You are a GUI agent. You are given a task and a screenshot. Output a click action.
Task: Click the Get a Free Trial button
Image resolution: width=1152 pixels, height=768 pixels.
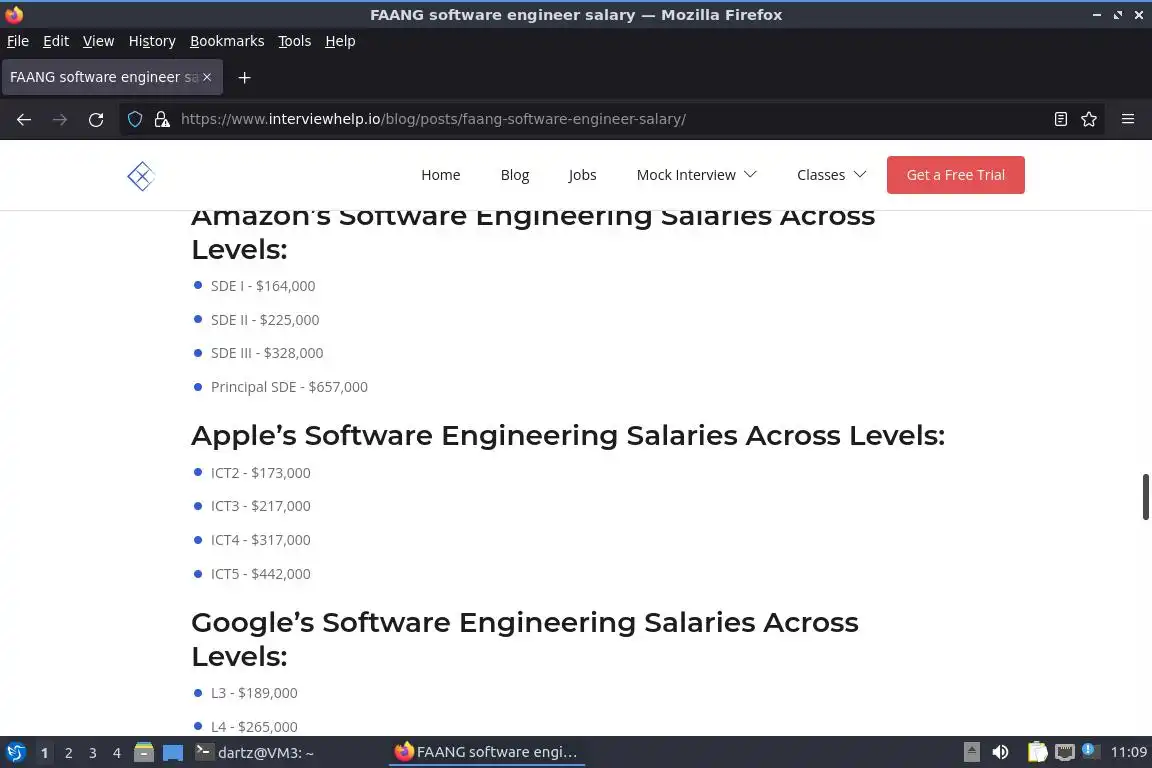[x=955, y=175]
